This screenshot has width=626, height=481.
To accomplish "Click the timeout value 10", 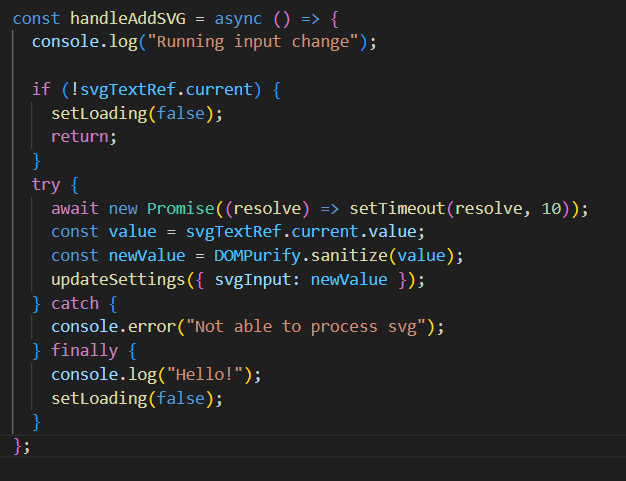I will click(x=551, y=209).
